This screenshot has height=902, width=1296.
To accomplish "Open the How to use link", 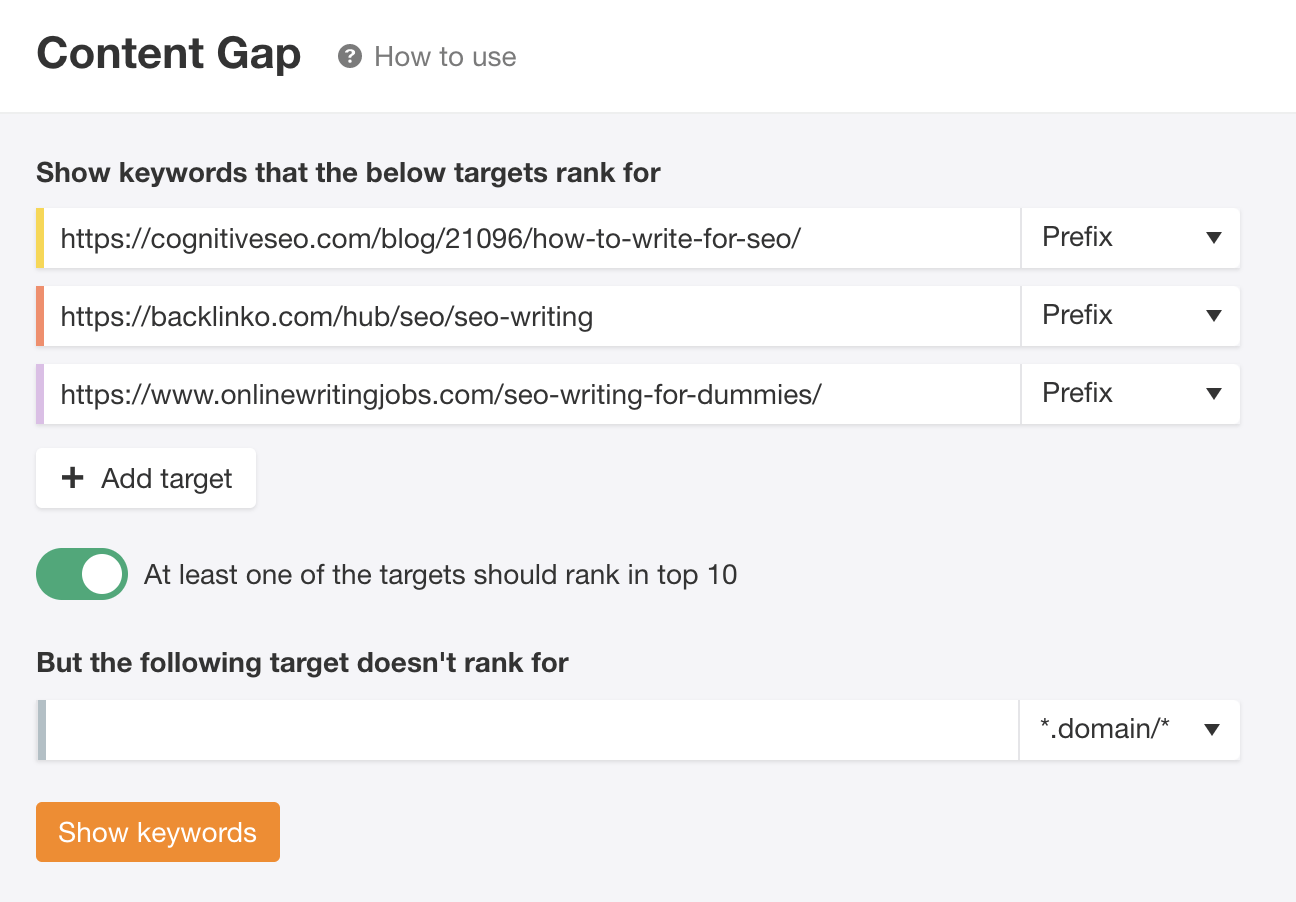I will pyautogui.click(x=444, y=57).
